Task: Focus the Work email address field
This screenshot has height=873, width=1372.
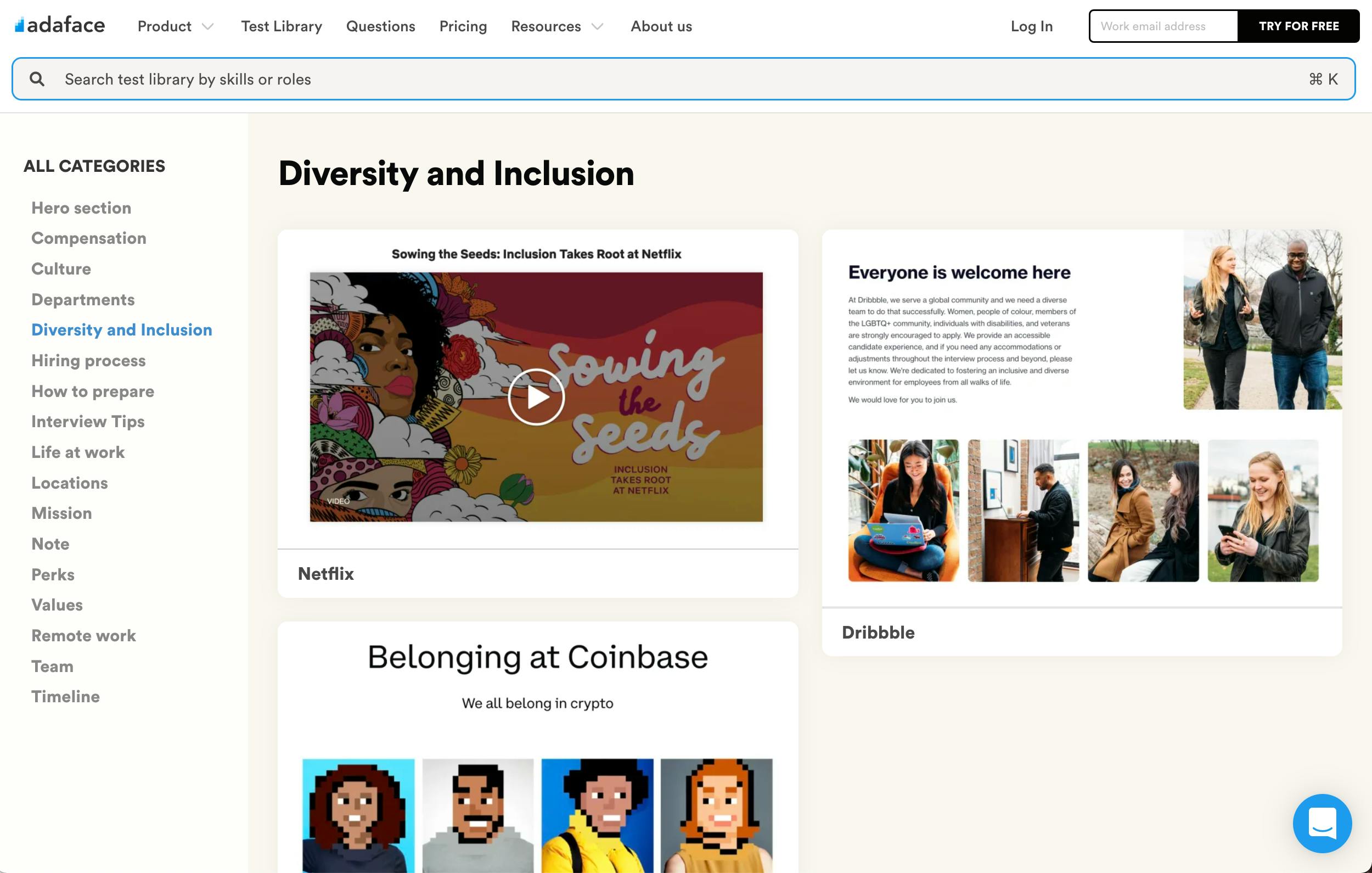Action: tap(1163, 26)
